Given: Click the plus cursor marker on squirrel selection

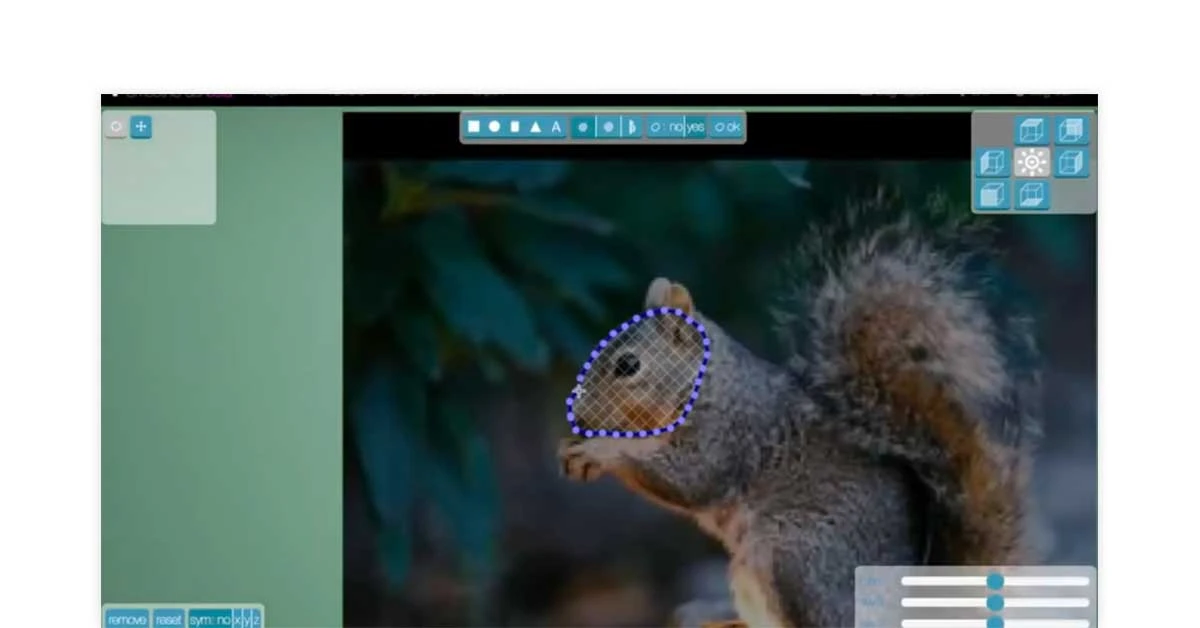Looking at the screenshot, I should point(579,391).
